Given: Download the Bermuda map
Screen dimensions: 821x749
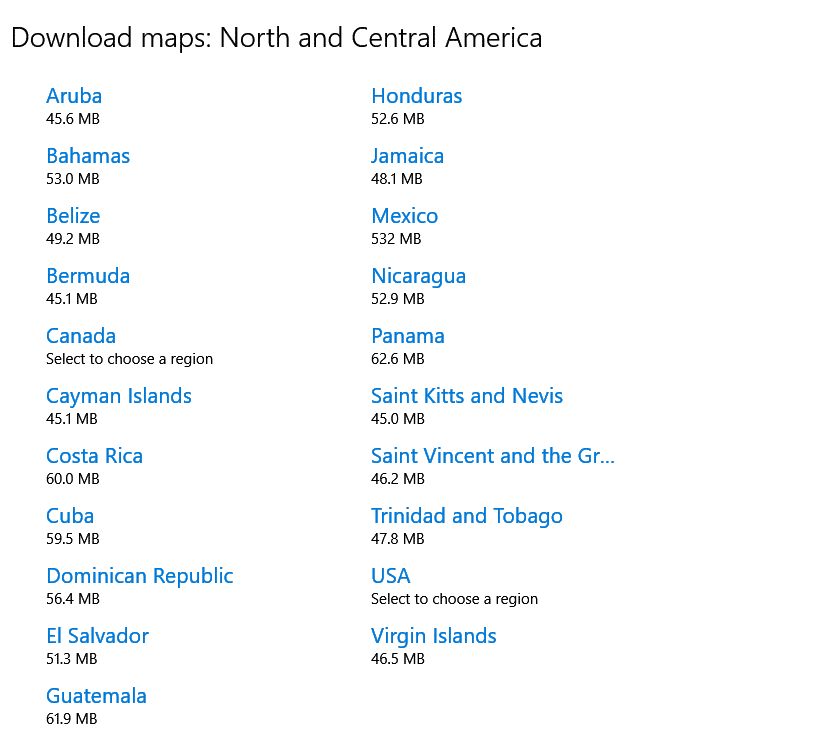Looking at the screenshot, I should [x=88, y=276].
